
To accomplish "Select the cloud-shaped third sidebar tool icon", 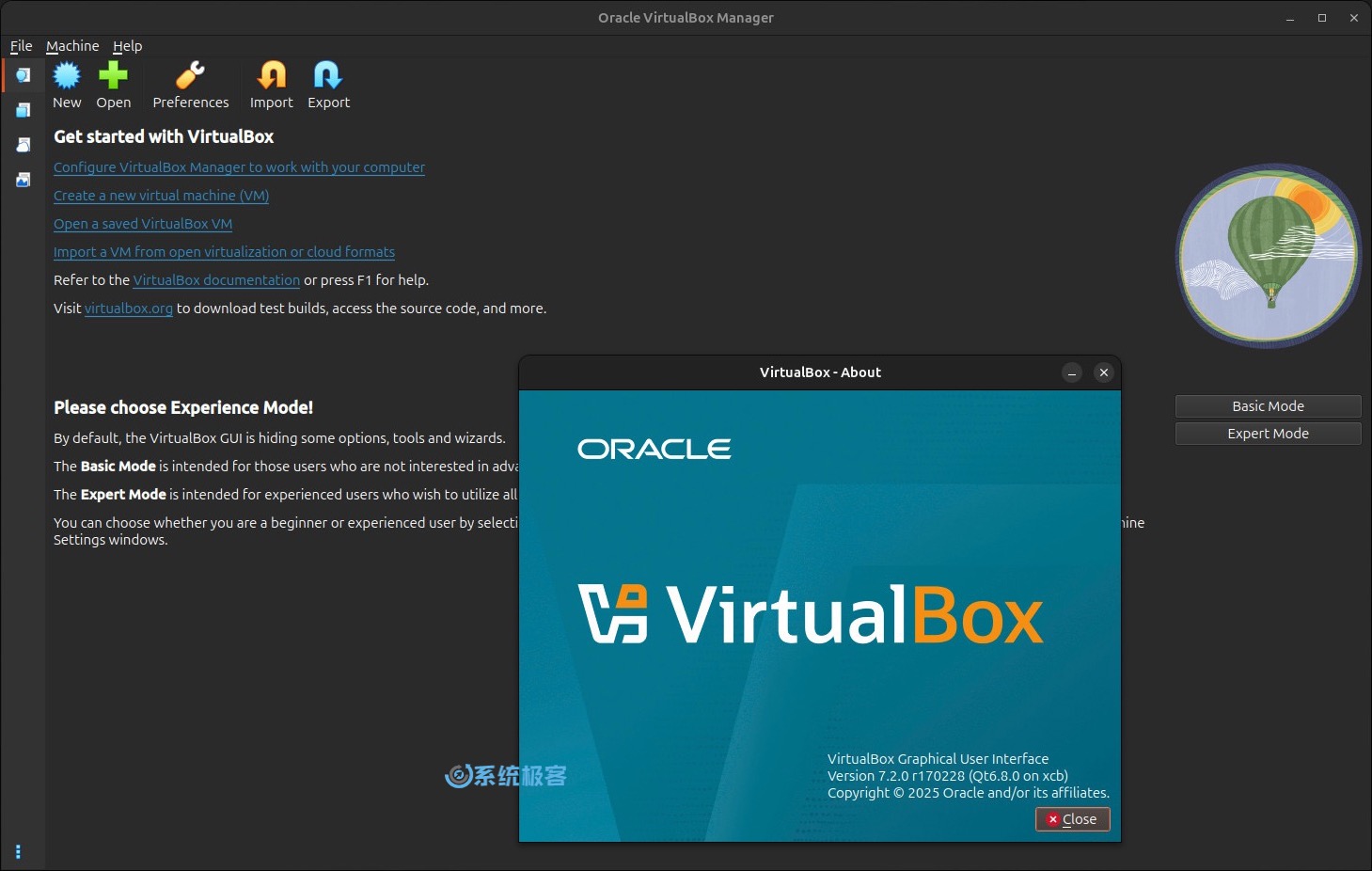I will click(24, 145).
